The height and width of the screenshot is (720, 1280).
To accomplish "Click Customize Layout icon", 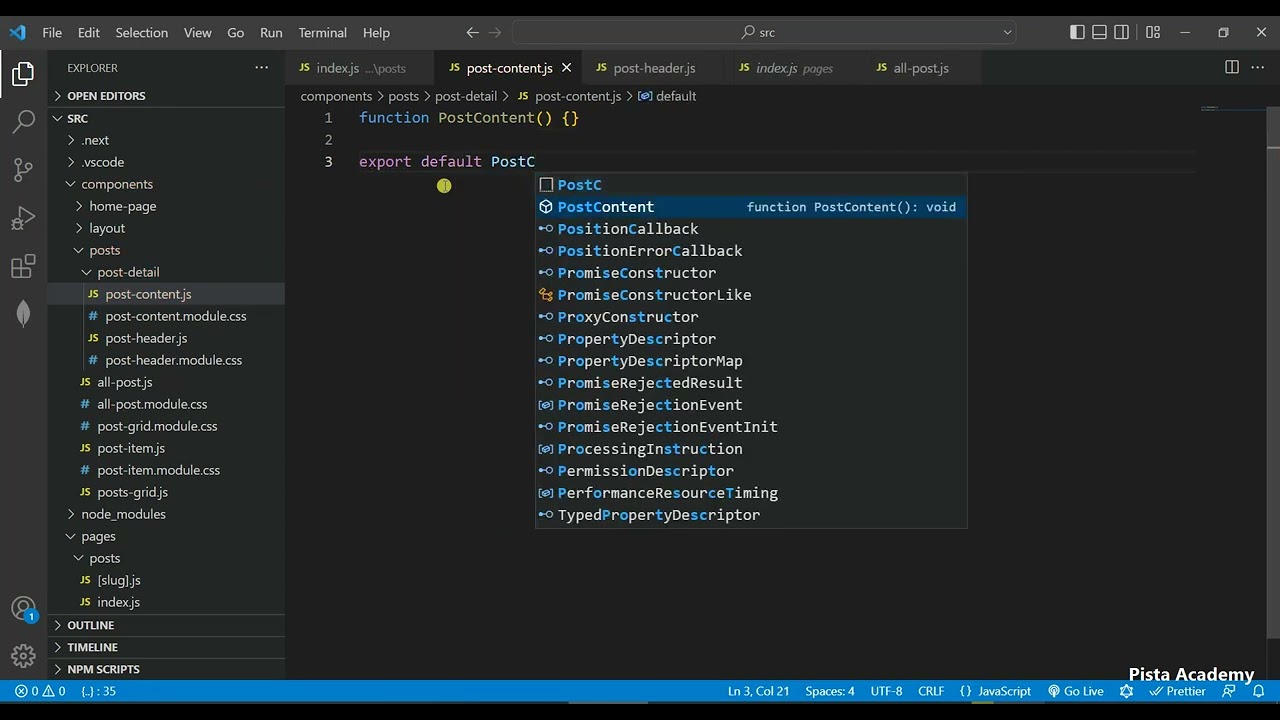I will coord(1153,32).
